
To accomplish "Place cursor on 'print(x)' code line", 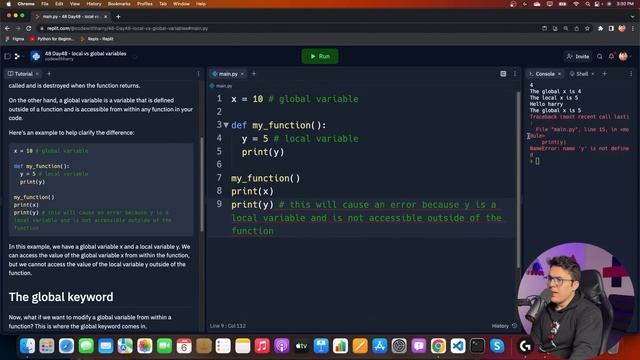I will (252, 191).
